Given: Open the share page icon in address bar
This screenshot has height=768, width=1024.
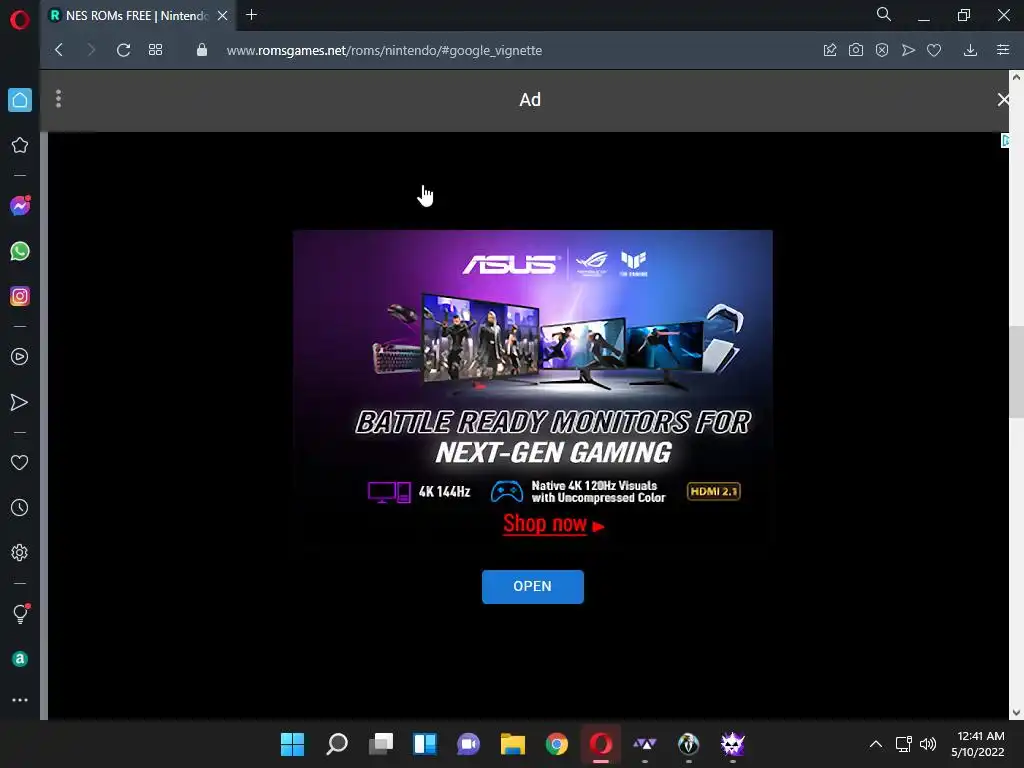Looking at the screenshot, I should coord(830,50).
